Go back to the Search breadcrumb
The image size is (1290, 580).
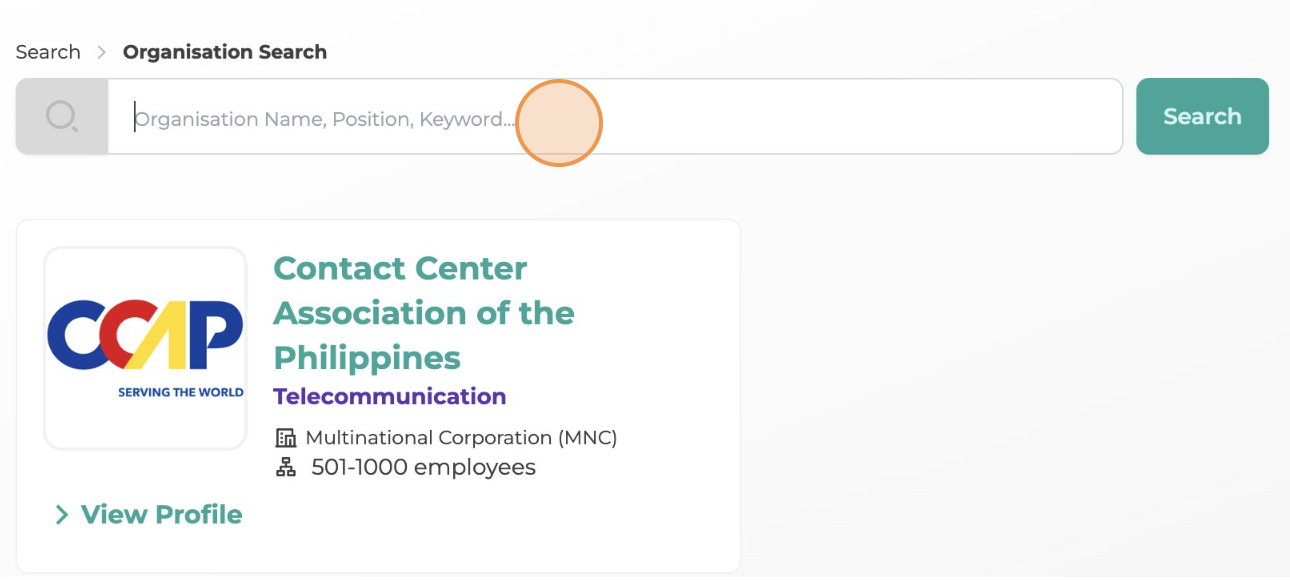48,52
